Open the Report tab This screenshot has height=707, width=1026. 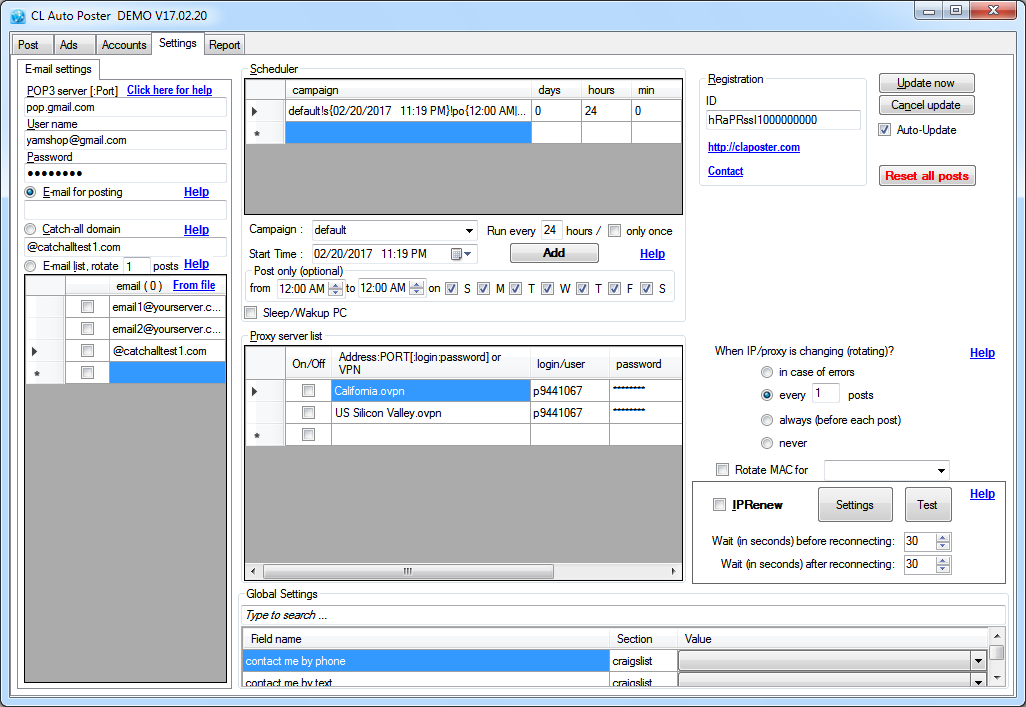(224, 45)
